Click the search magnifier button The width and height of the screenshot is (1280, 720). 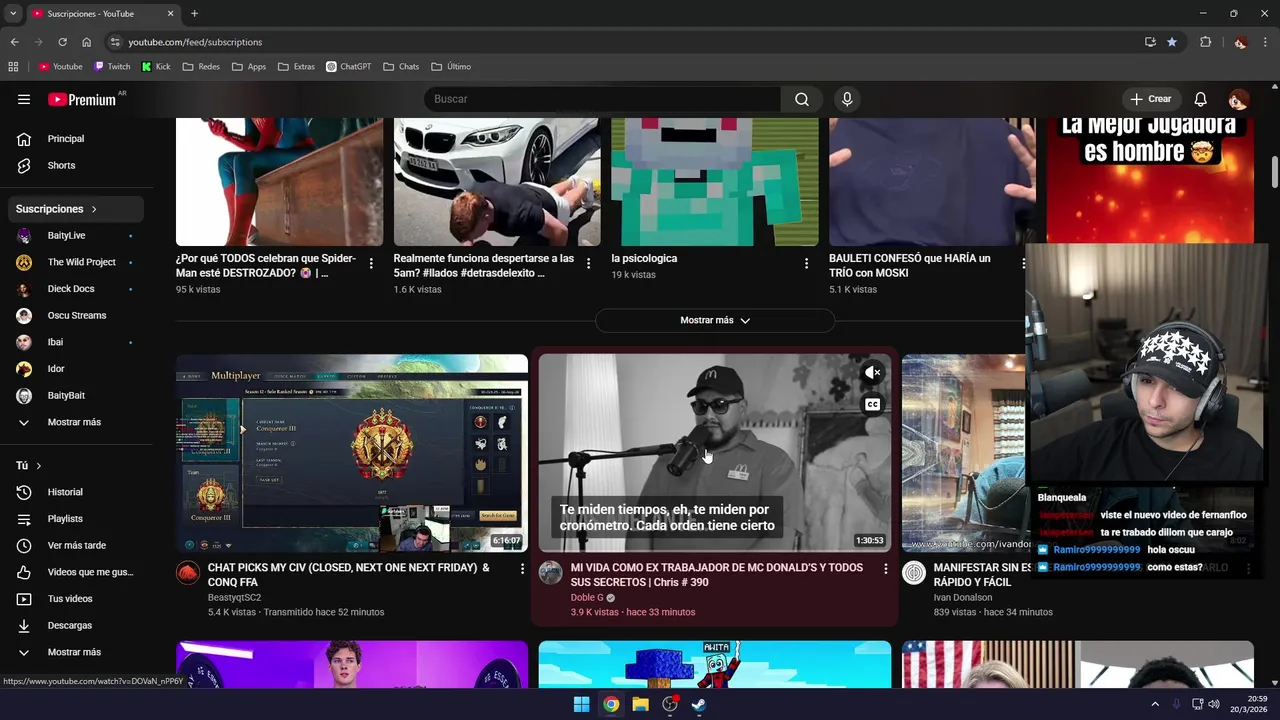(x=802, y=99)
